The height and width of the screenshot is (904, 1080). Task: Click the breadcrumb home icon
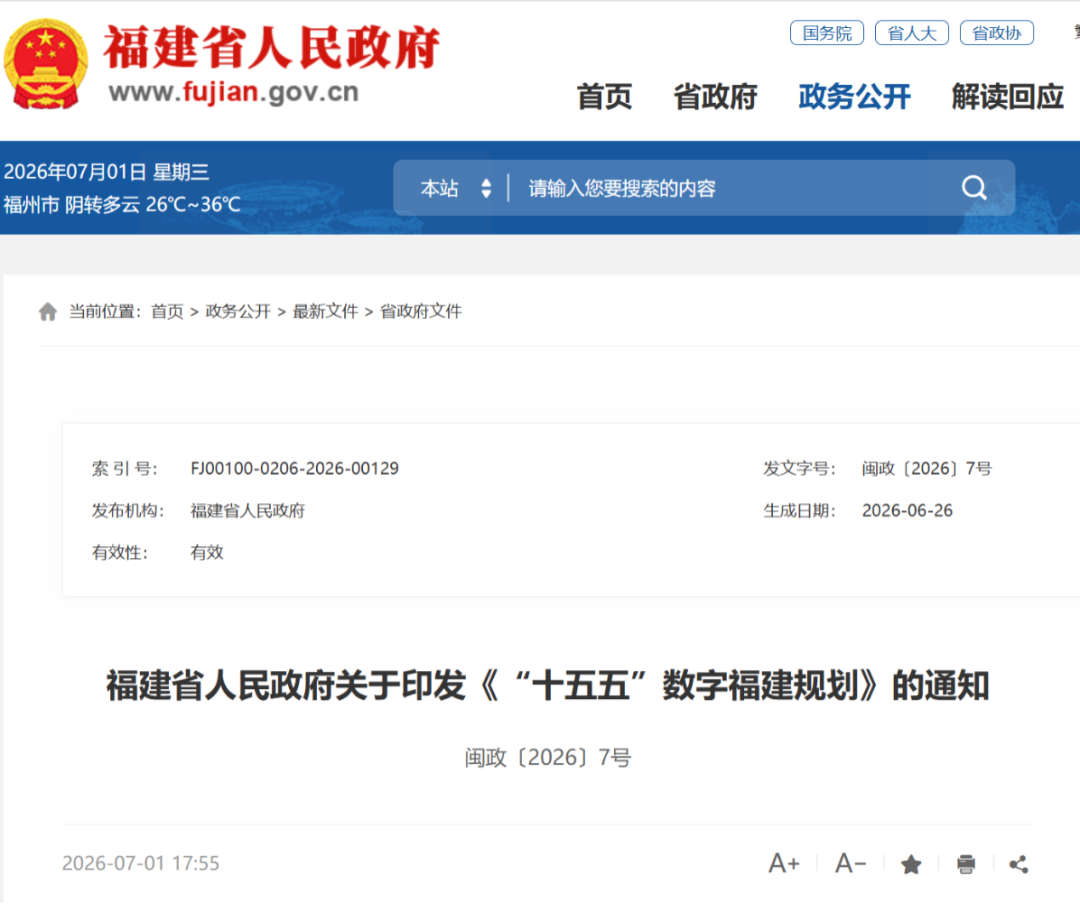click(48, 311)
